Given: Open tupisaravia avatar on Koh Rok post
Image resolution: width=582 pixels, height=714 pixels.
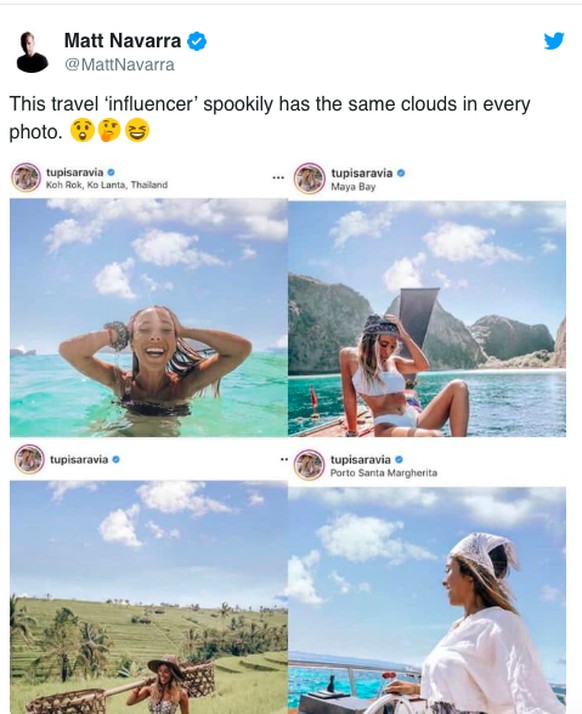Looking at the screenshot, I should click(x=26, y=178).
